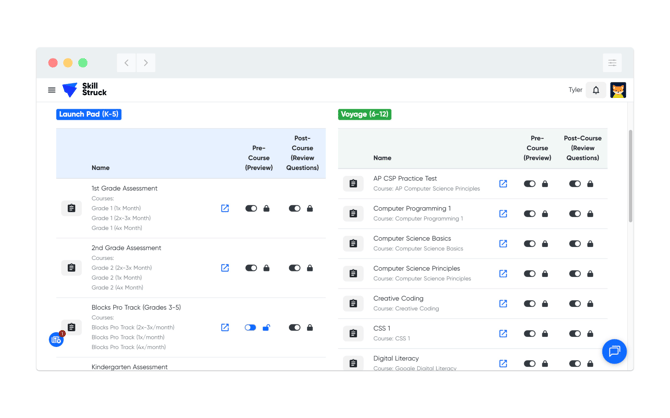Select the Launch Pad (K-5) label
The image size is (670, 418).
89,114
